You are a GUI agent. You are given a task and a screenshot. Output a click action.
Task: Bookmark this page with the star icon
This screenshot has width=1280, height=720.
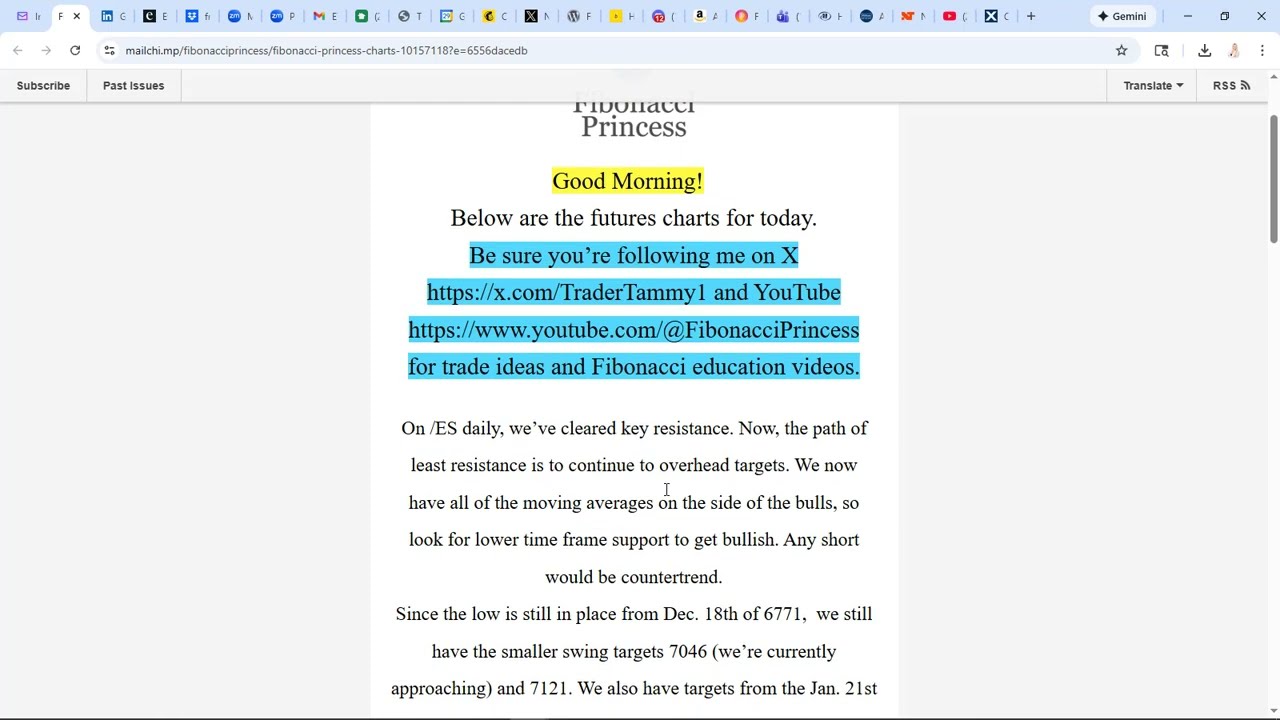tap(1121, 50)
